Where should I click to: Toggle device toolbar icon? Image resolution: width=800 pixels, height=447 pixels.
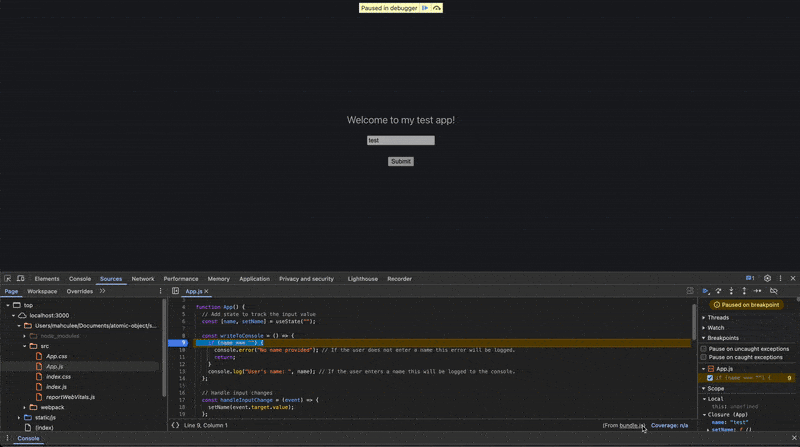pos(20,279)
